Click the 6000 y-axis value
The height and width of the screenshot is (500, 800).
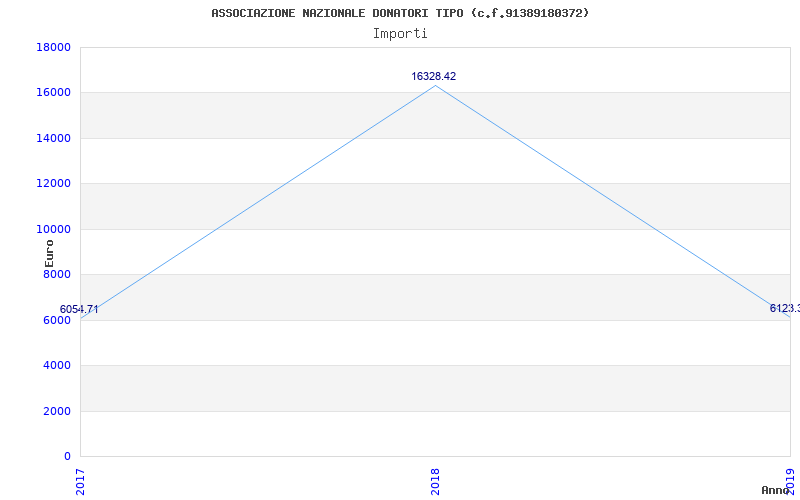point(56,320)
